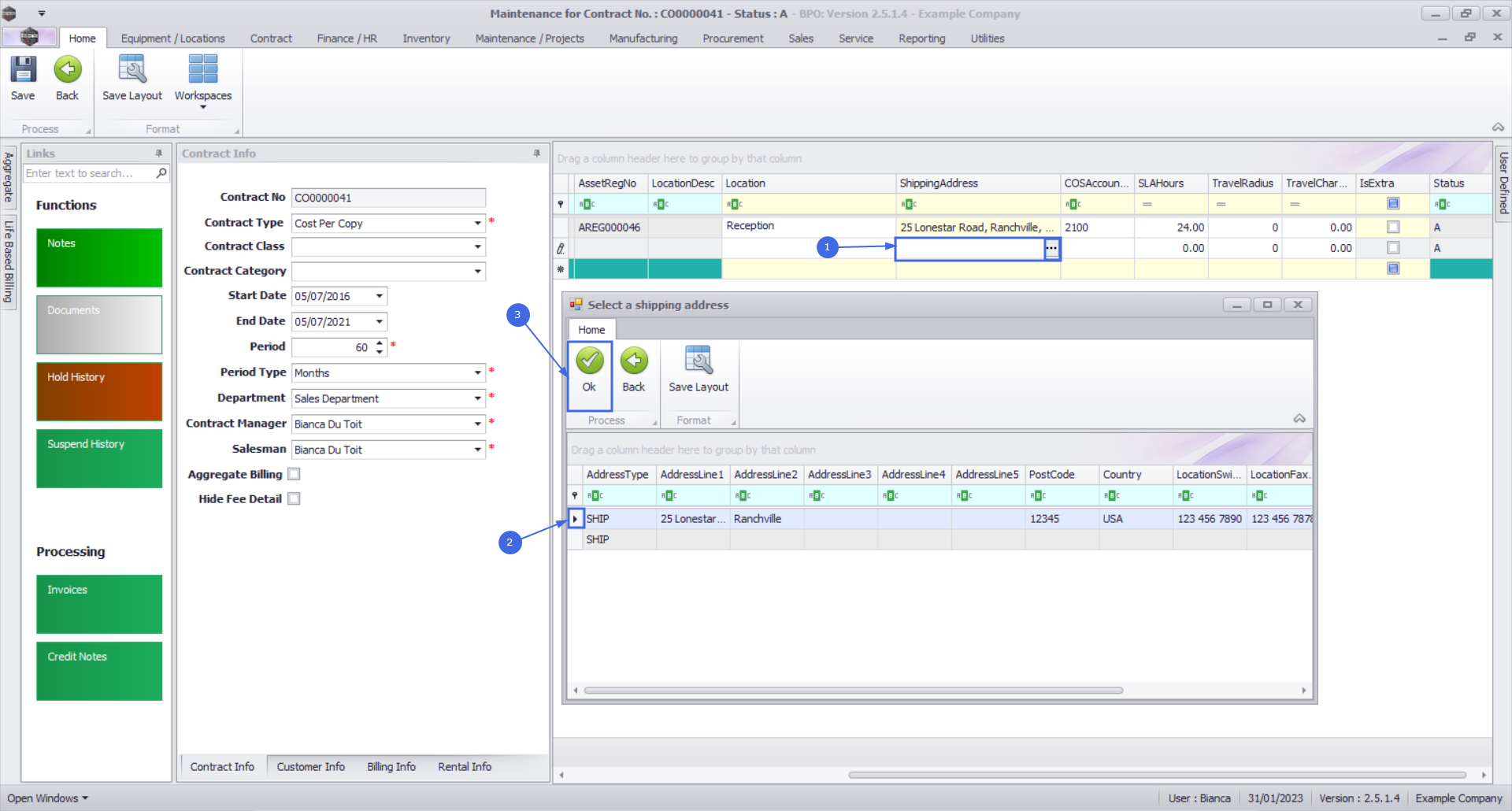Click the search magnifier in Links panel
1512x811 pixels.
tap(161, 173)
